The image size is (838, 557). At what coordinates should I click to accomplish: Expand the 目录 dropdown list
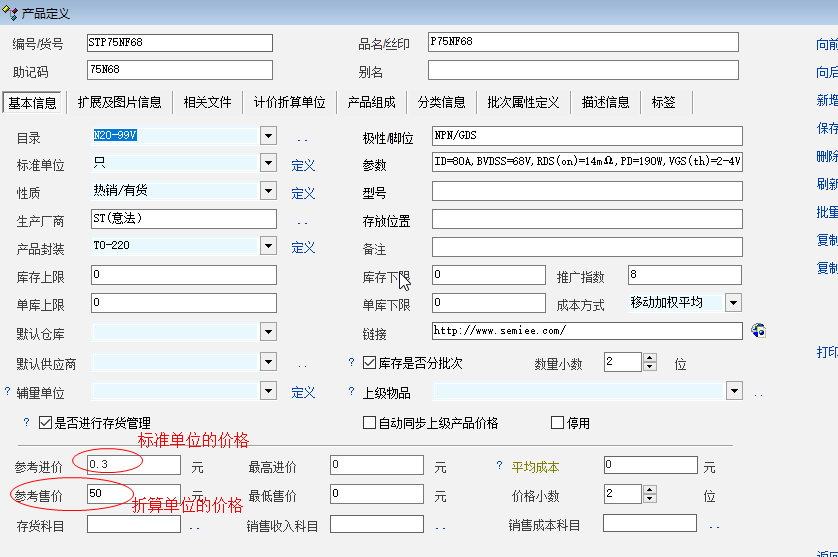tap(268, 135)
